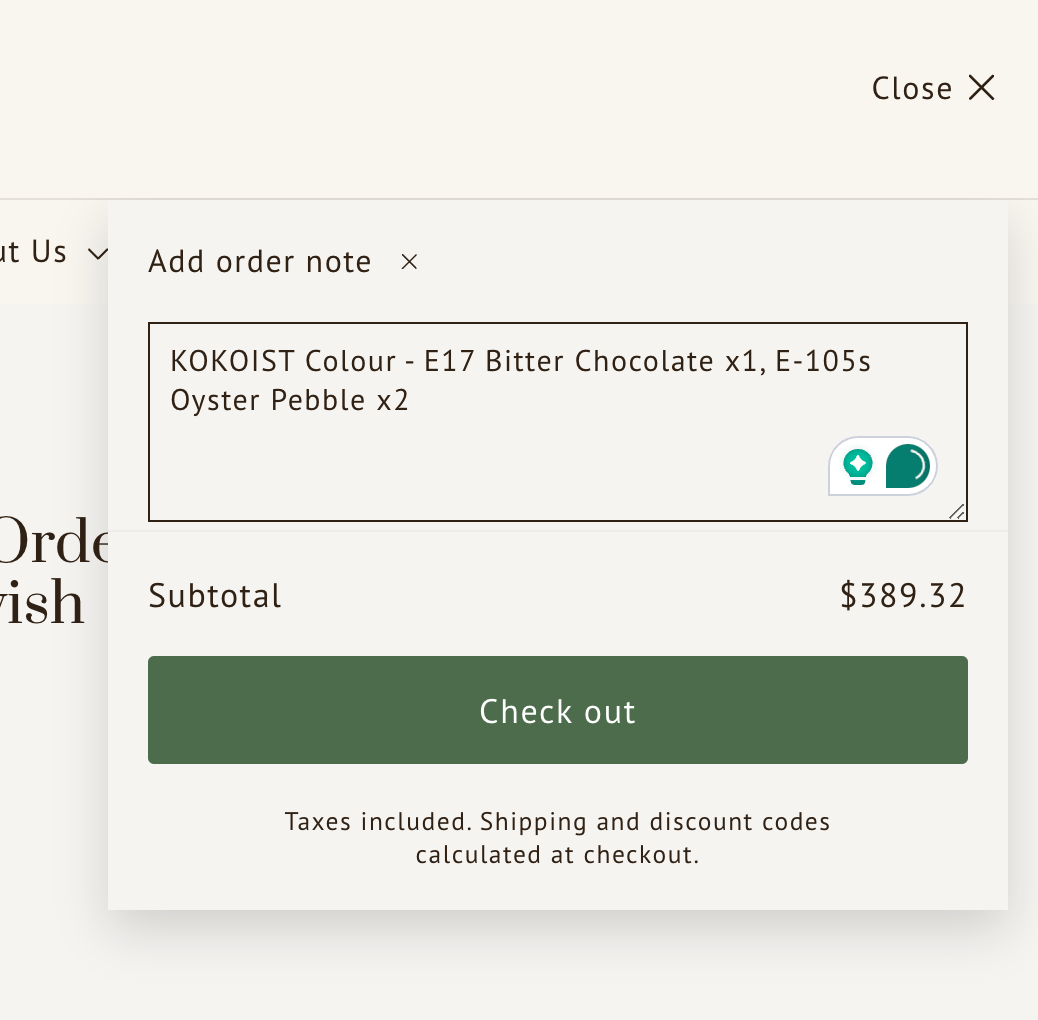Click the textarea resize handle corner
The image size is (1038, 1020).
[957, 511]
